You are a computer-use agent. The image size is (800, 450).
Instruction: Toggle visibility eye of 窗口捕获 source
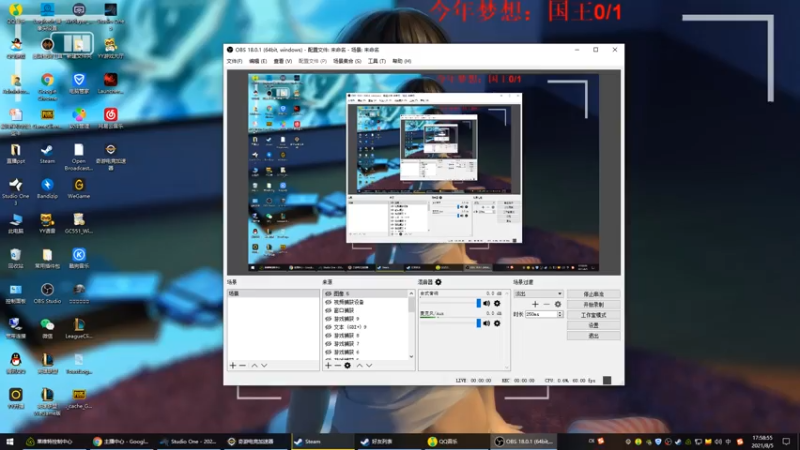328,310
